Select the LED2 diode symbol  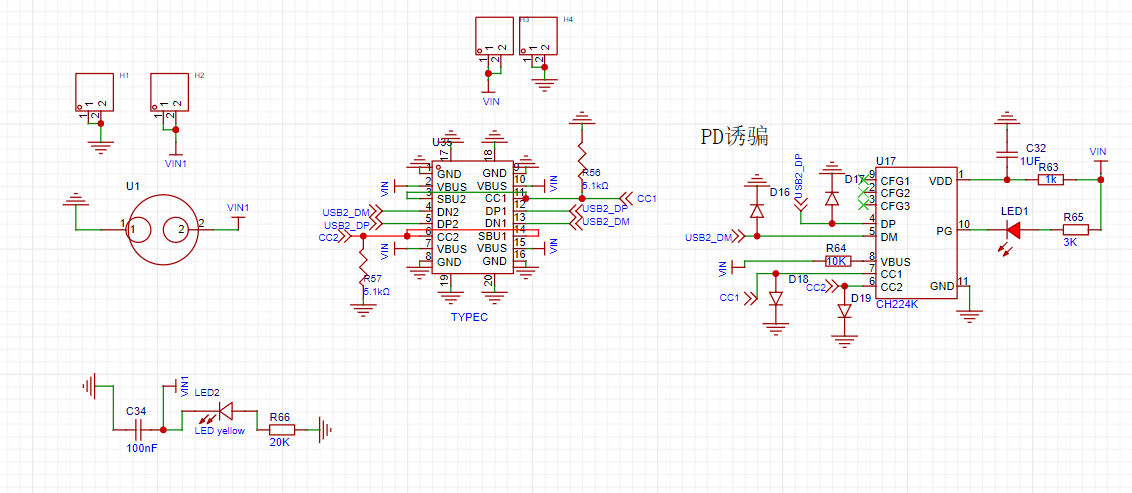225,411
